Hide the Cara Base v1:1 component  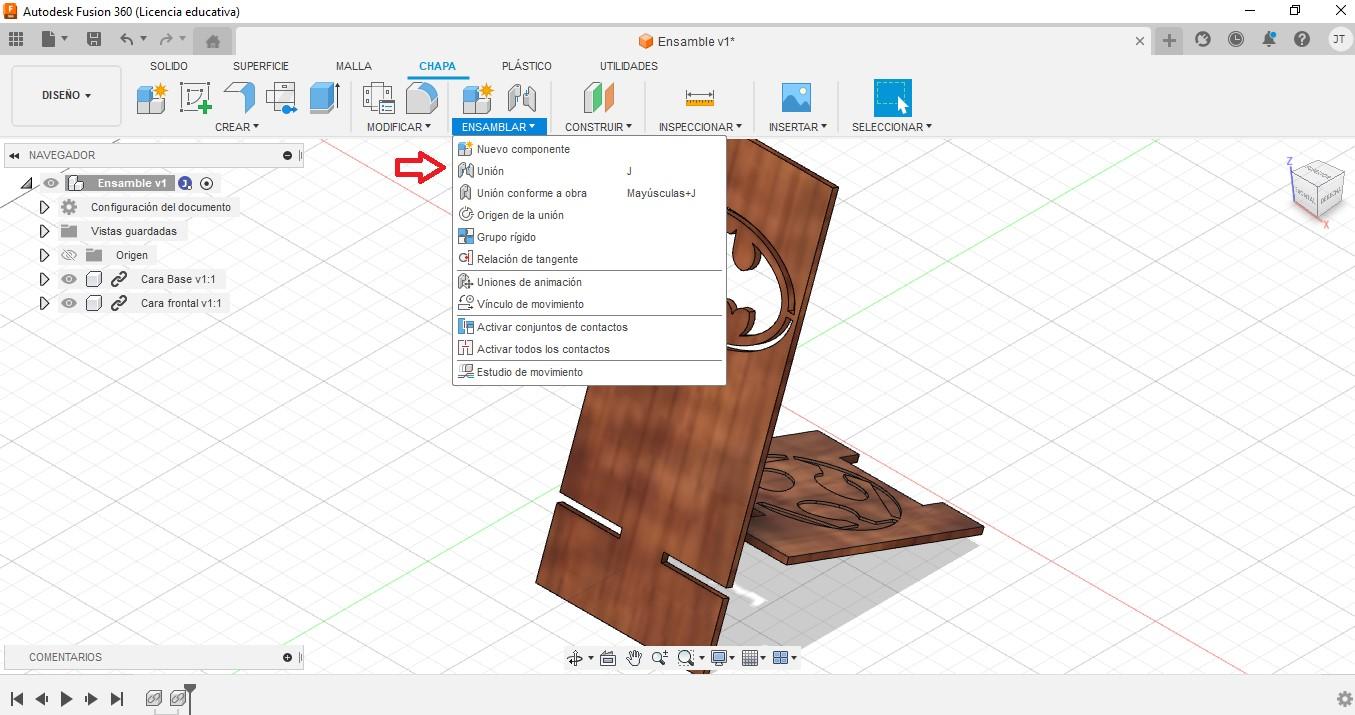(69, 279)
